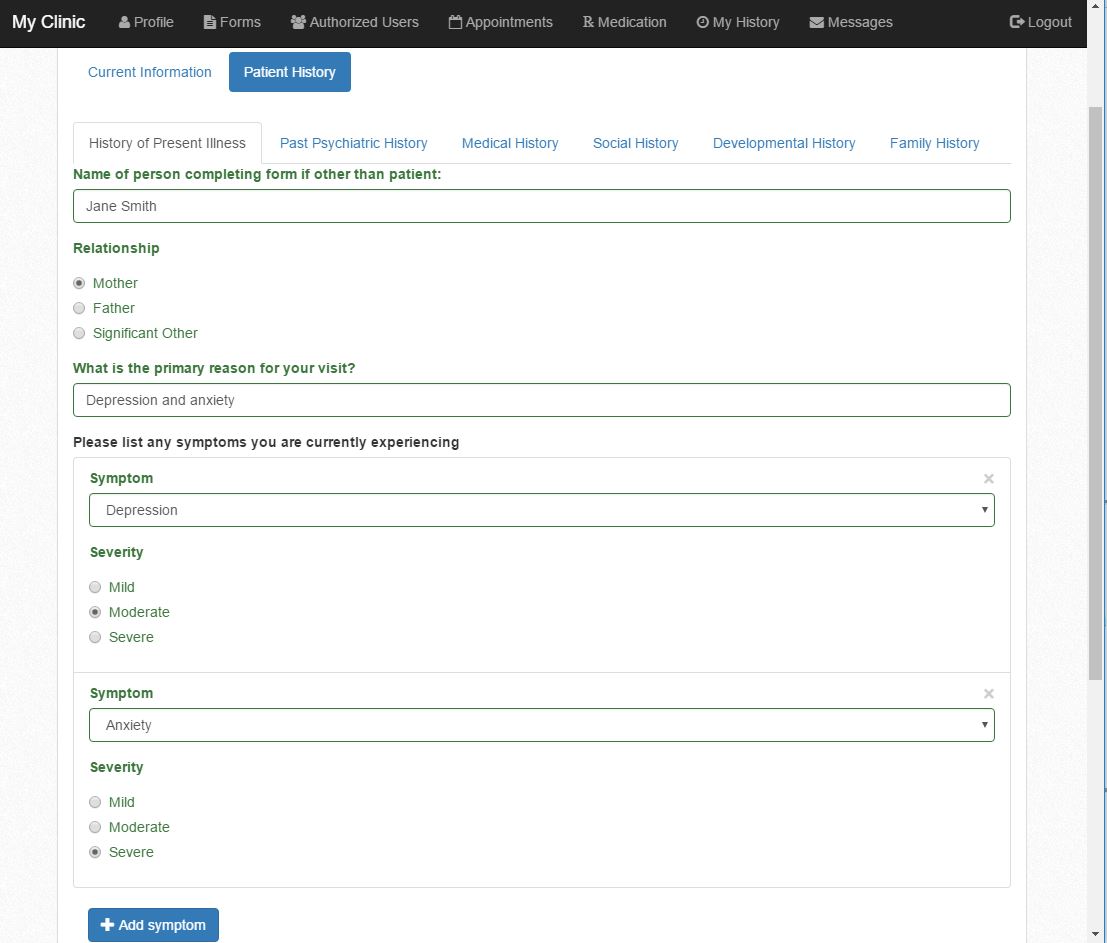
Task: Remove the Anxiety symptom with the X
Action: tap(988, 693)
